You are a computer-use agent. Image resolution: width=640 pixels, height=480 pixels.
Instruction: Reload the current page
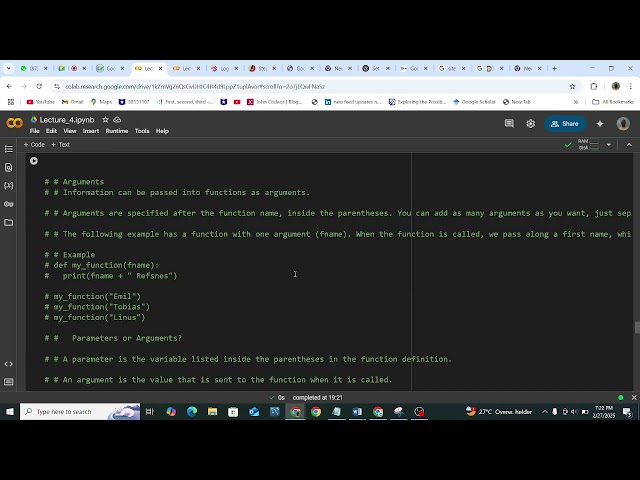[39, 86]
